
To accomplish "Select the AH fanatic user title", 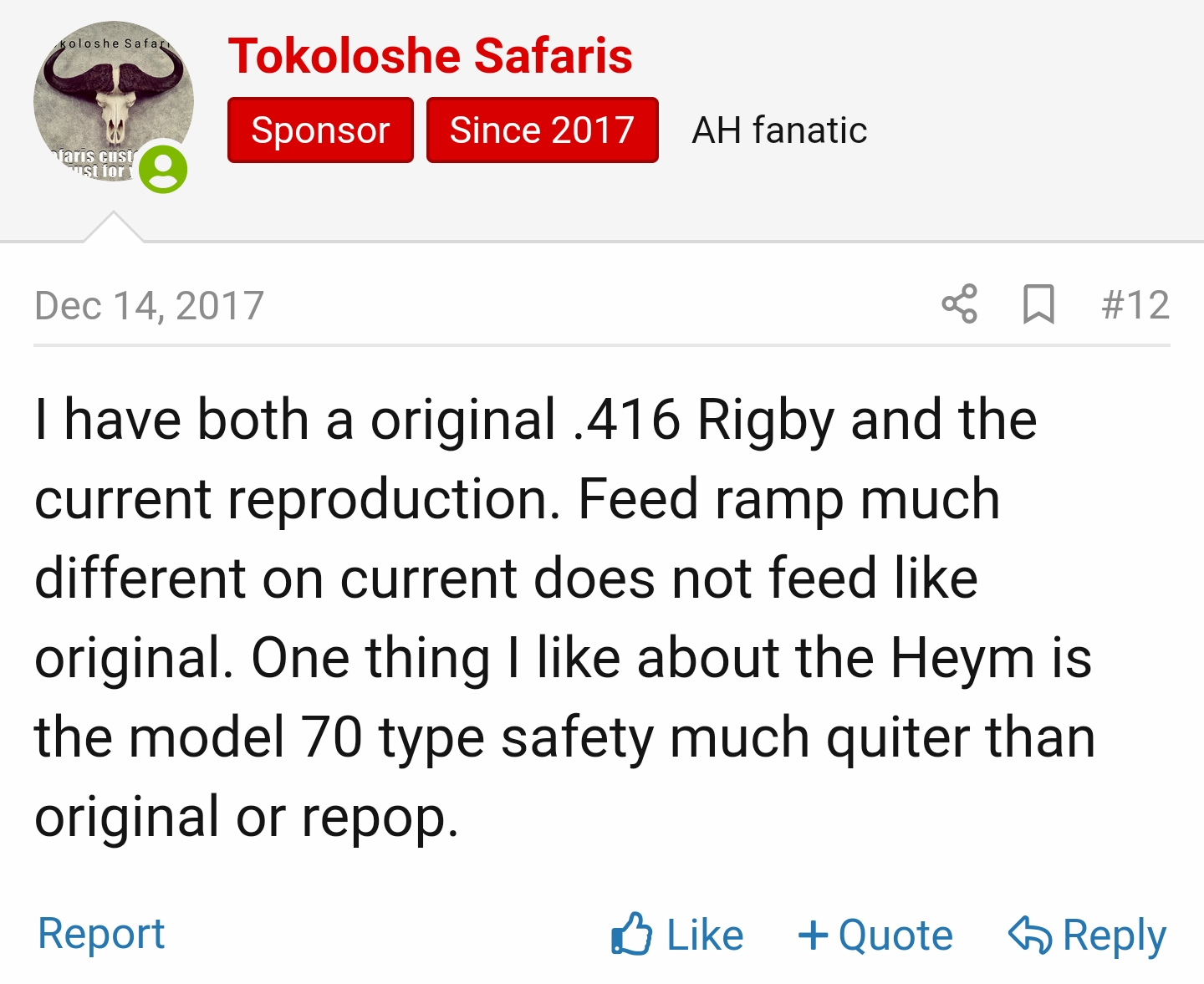I will tap(779, 130).
